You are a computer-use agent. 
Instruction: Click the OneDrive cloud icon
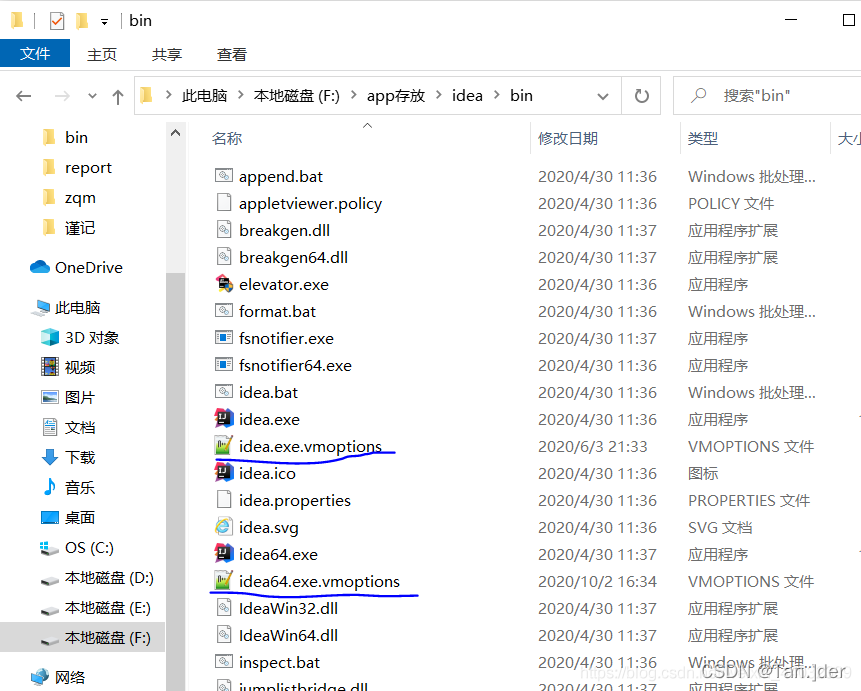(40, 267)
